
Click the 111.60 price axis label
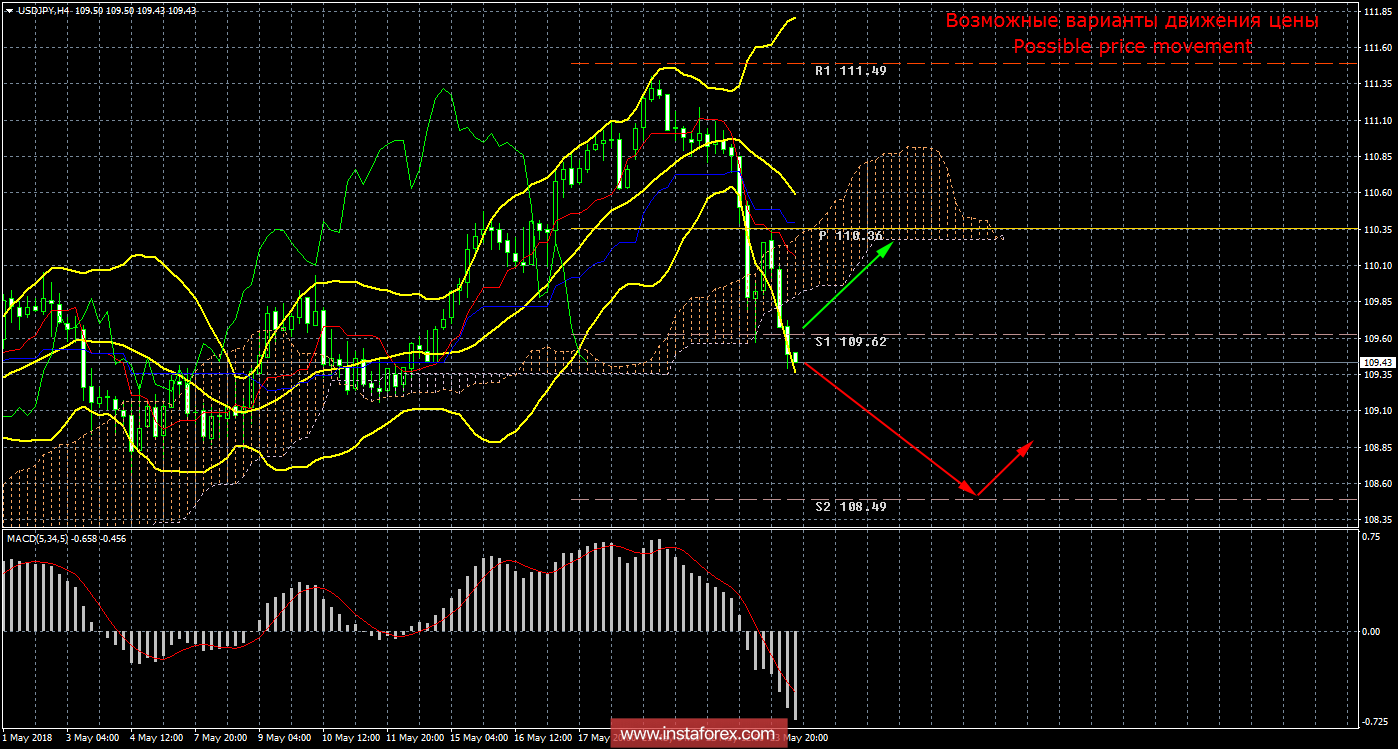pyautogui.click(x=1378, y=48)
